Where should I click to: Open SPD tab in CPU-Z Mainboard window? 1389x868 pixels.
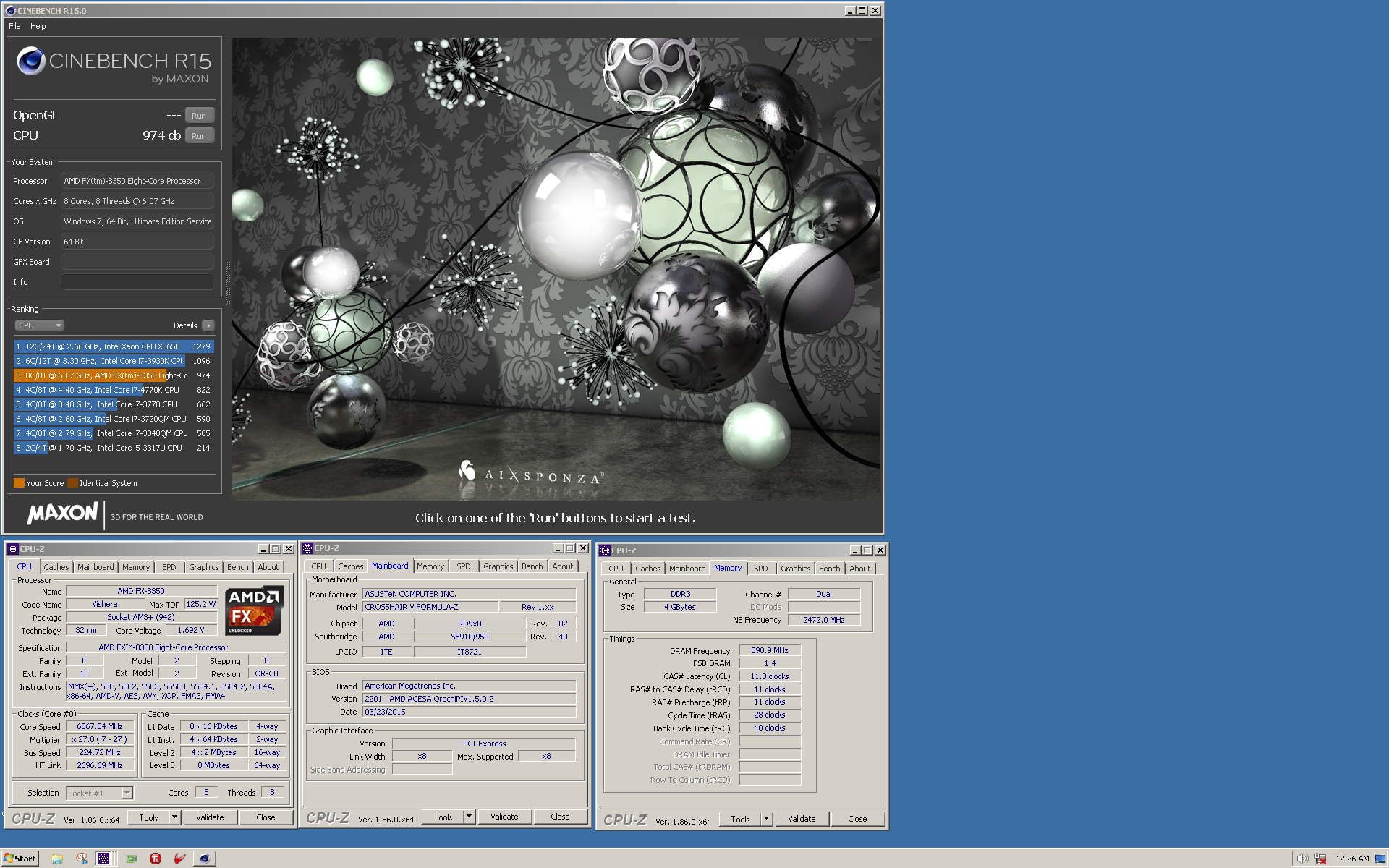coord(464,566)
